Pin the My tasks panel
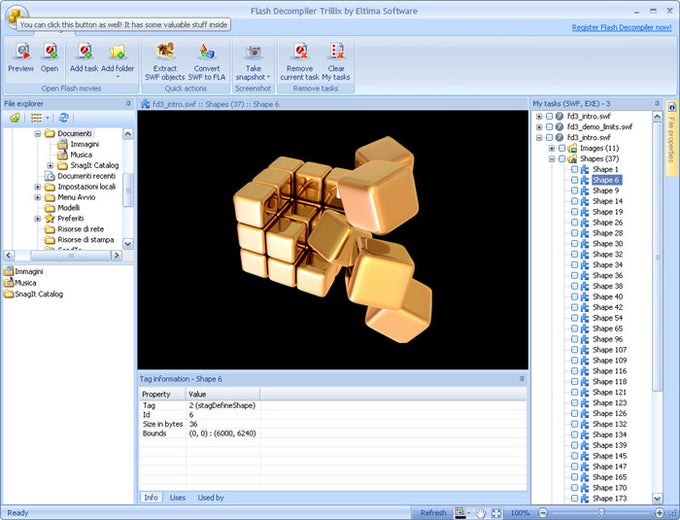Image resolution: width=680 pixels, height=520 pixels. point(657,103)
